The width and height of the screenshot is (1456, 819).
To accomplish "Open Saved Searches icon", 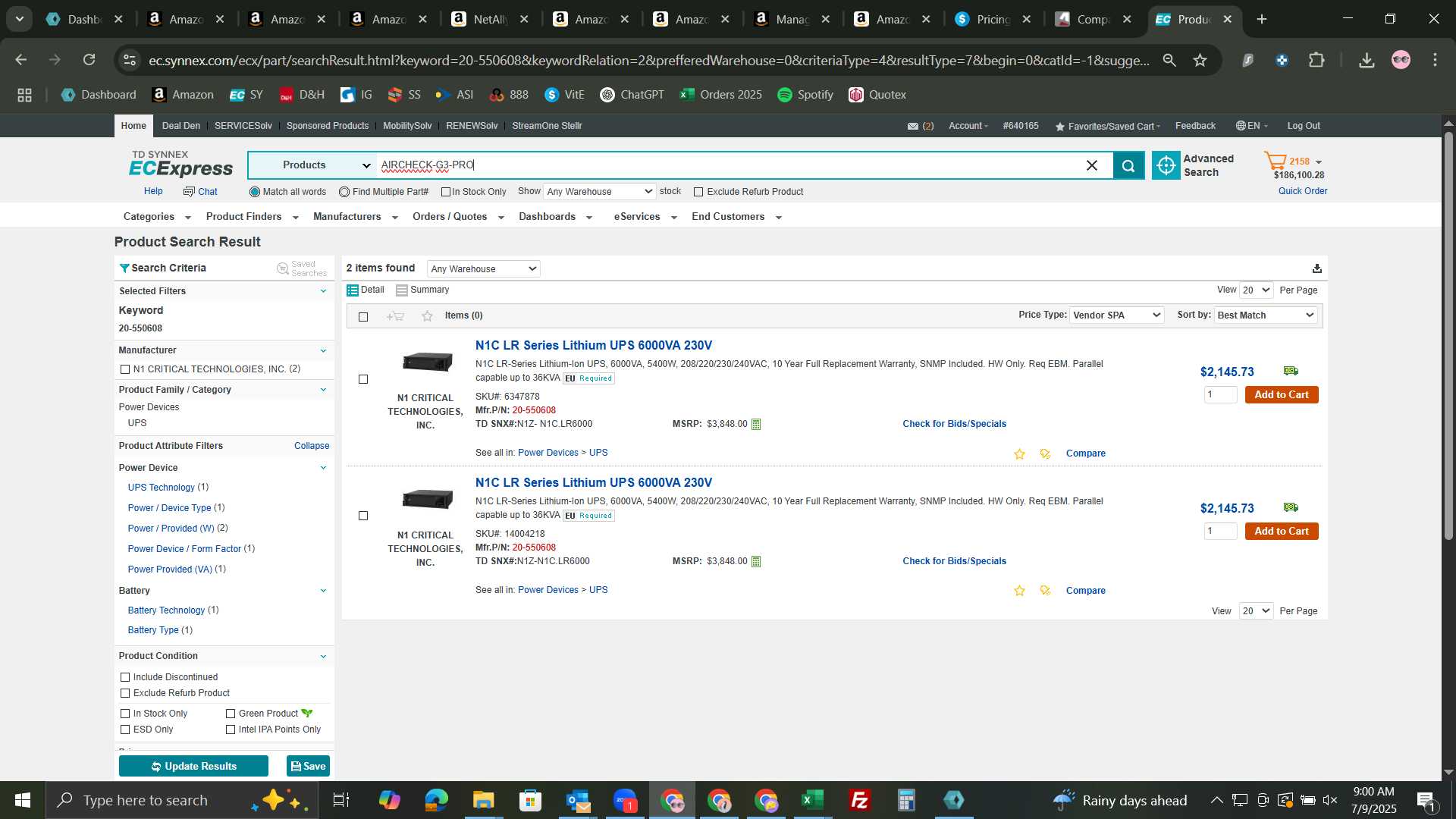I will point(282,268).
